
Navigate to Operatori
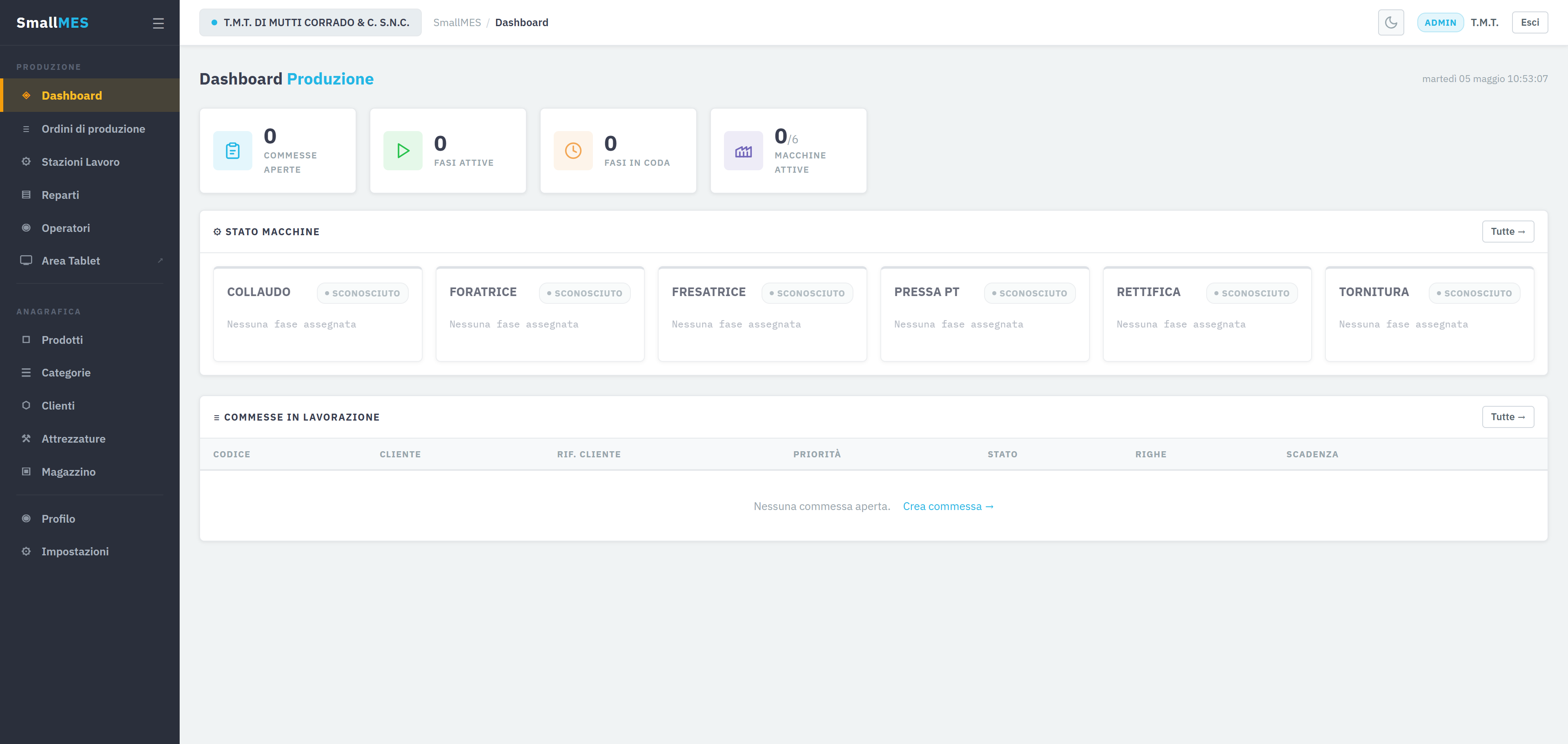pos(90,228)
